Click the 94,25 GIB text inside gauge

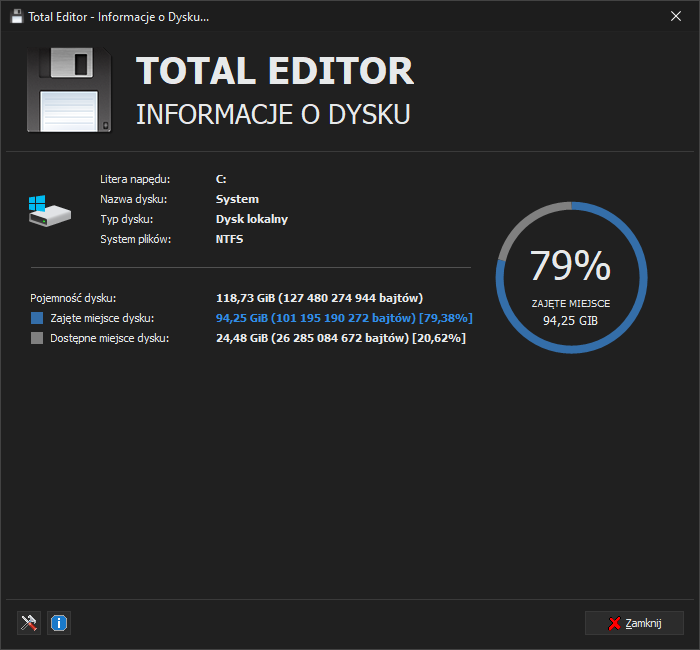coord(570,321)
